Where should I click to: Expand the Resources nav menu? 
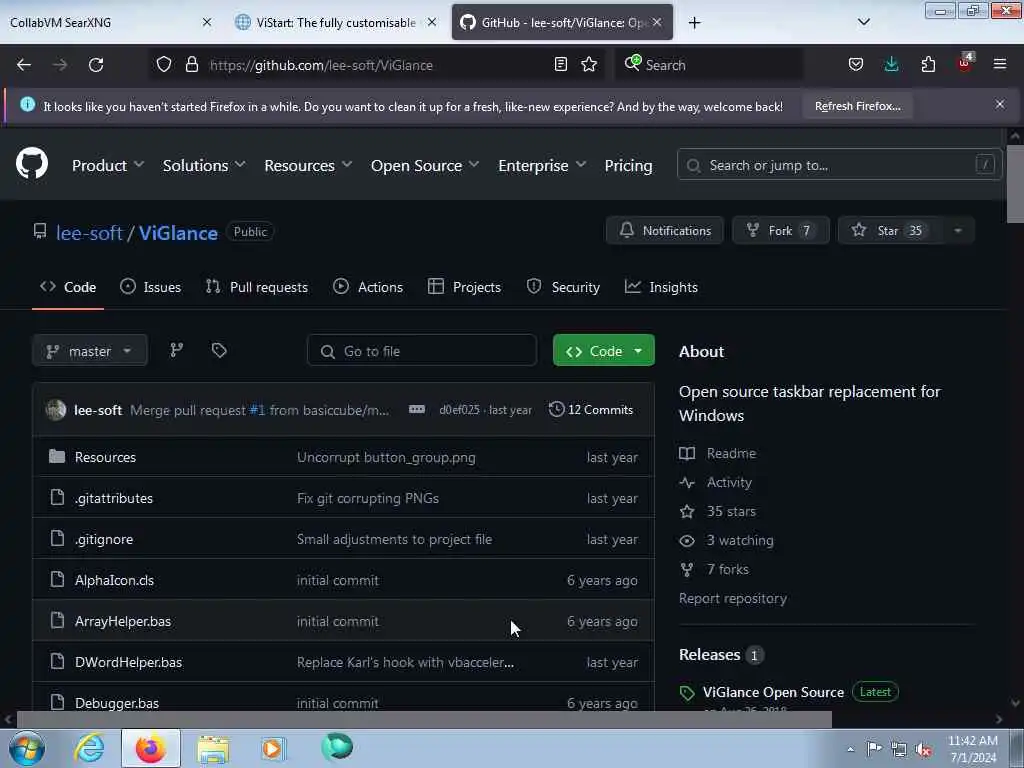(x=308, y=165)
